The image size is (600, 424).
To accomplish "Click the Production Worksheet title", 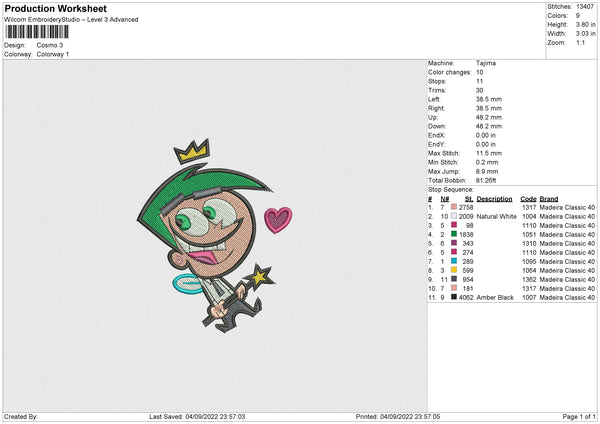I will point(50,8).
